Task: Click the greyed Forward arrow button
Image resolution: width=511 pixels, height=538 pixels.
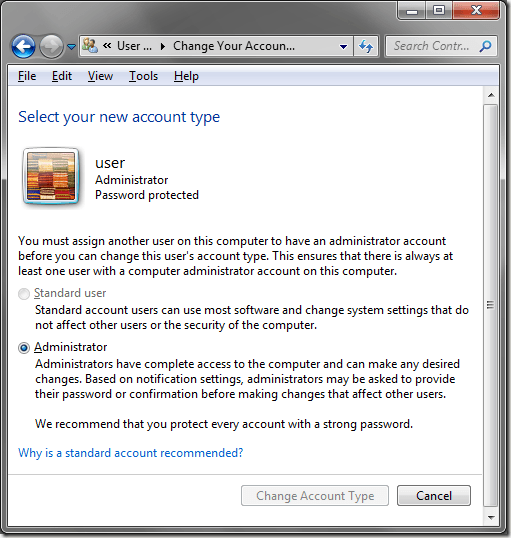Action: point(51,46)
